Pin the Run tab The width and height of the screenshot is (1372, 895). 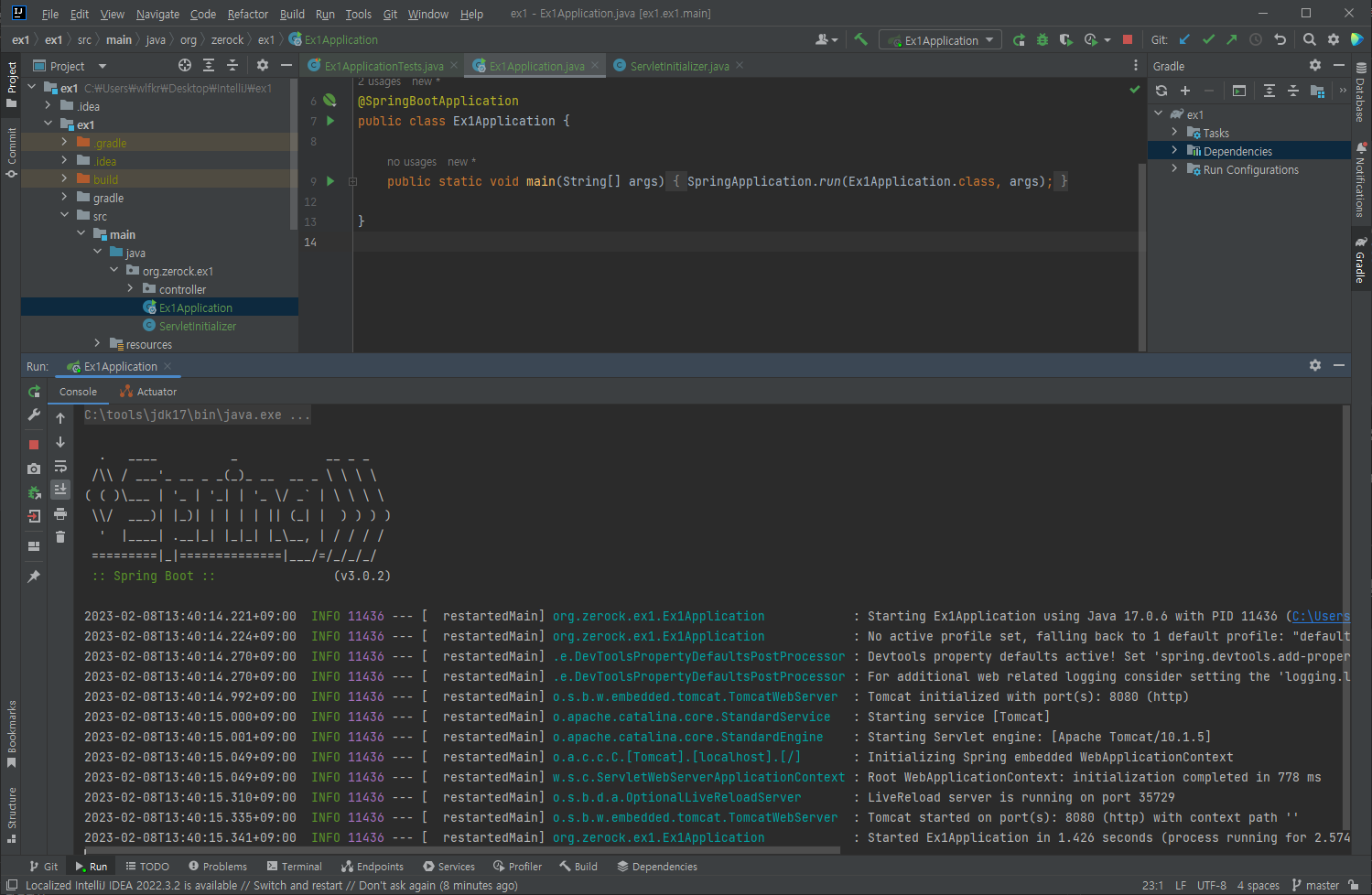34,576
